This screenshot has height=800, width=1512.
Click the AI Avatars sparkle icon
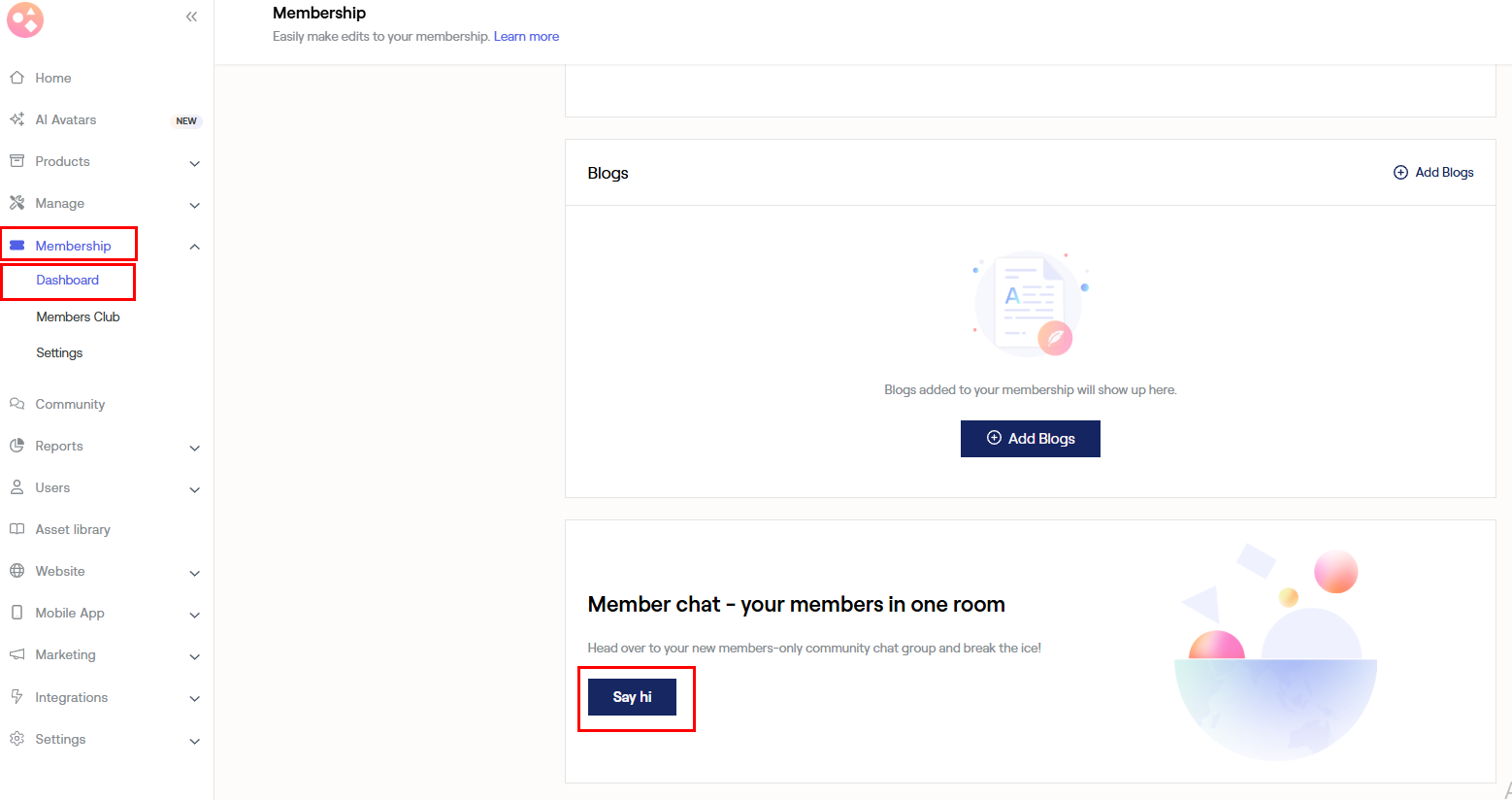(x=16, y=119)
